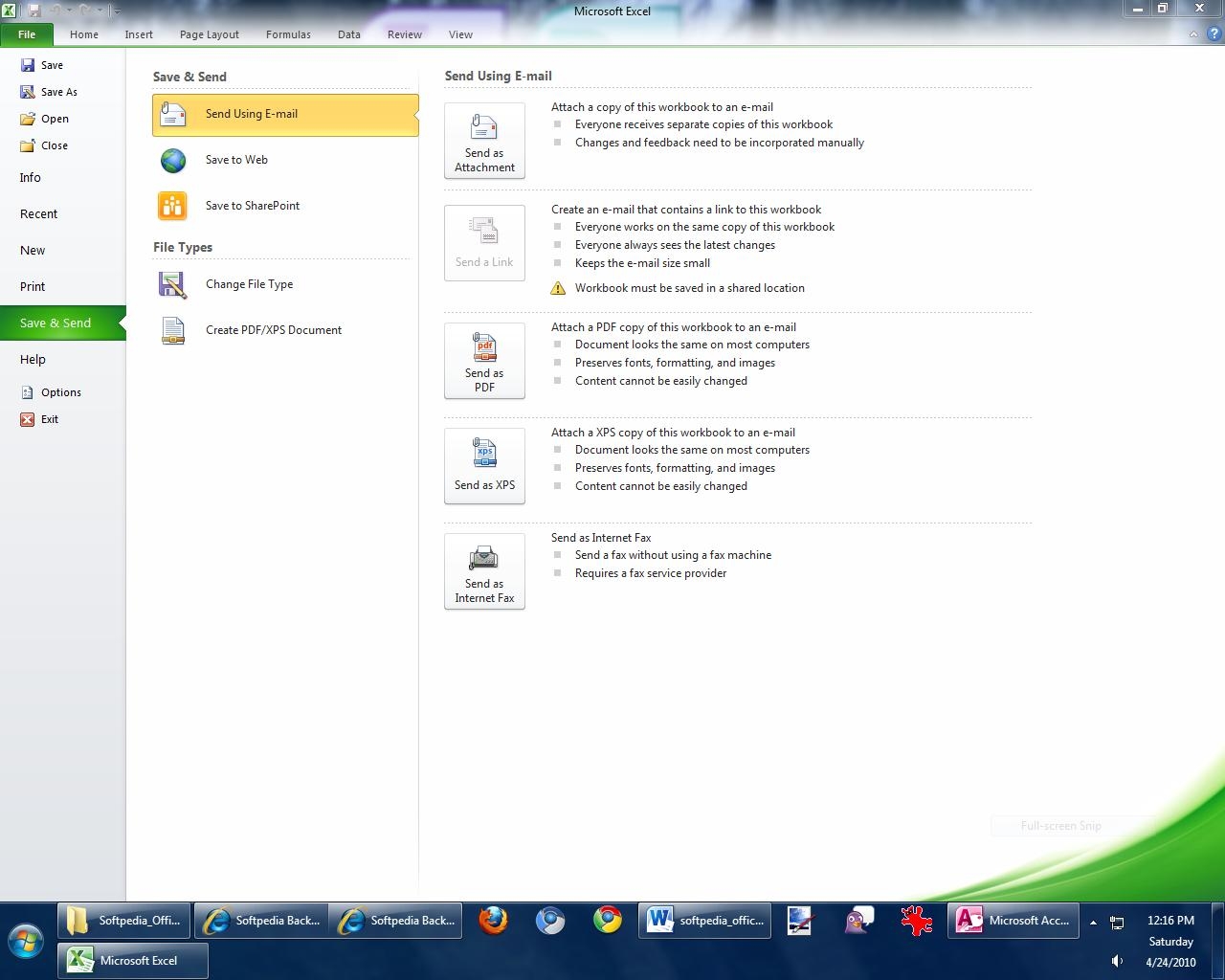Viewport: 1225px width, 980px height.
Task: Select Create PDF/XPS Document
Action: point(273,330)
